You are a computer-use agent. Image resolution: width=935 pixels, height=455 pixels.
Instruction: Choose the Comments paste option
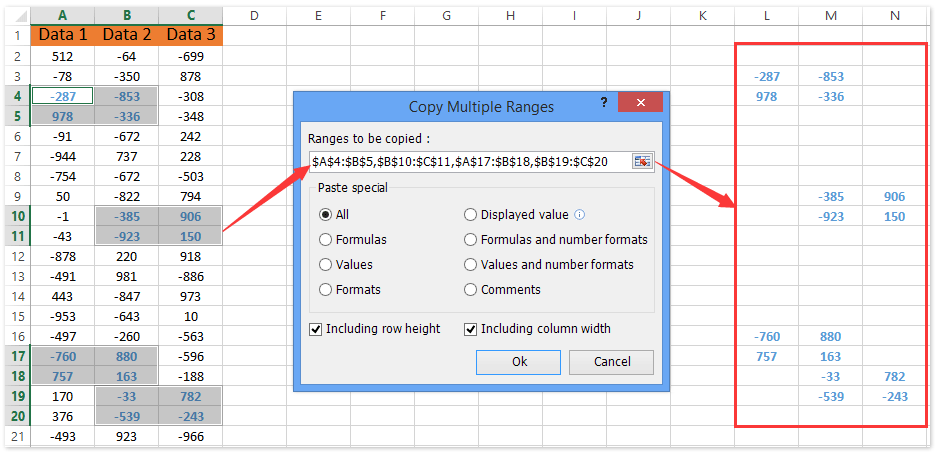471,290
